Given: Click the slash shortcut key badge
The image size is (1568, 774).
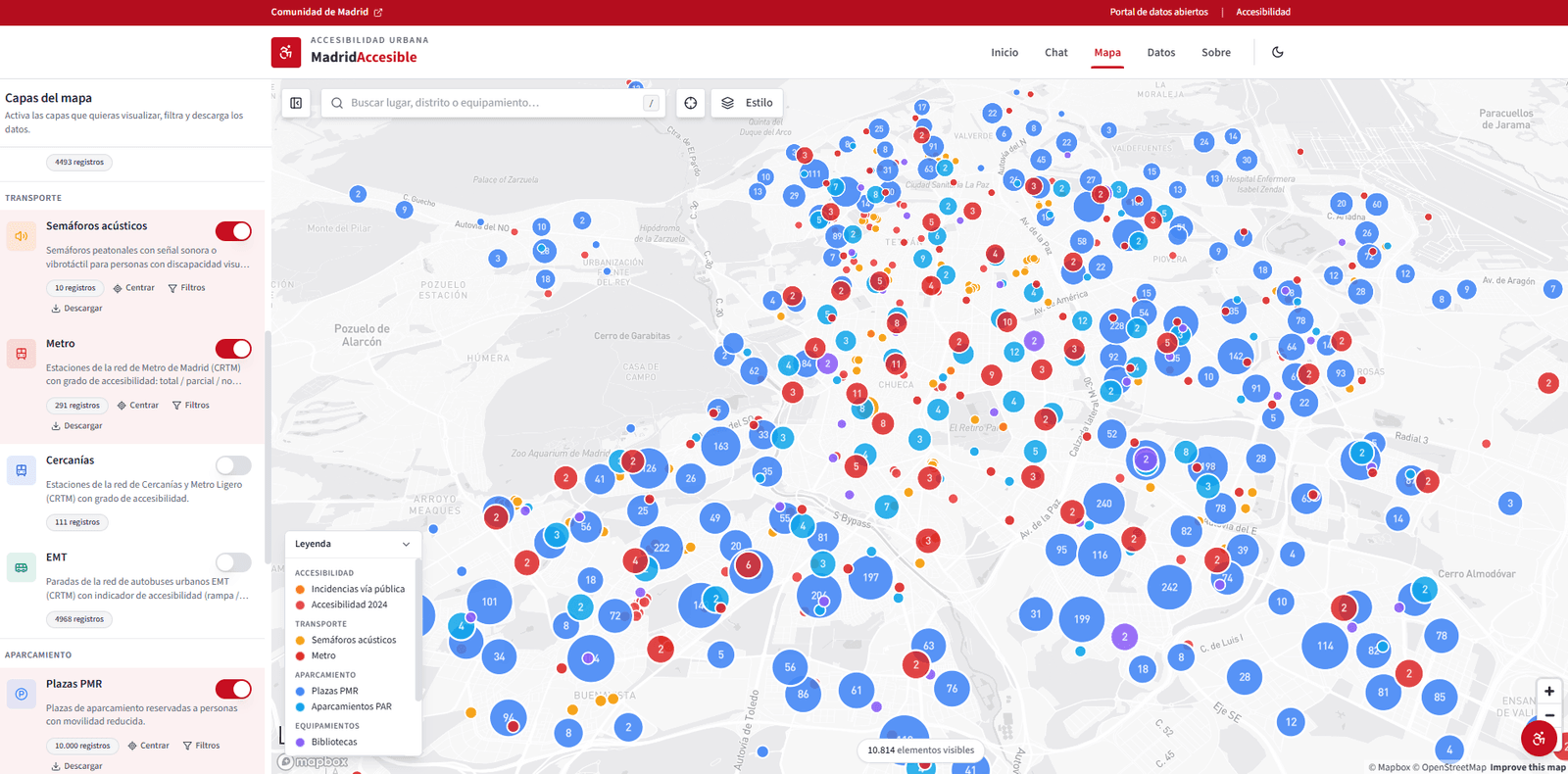Looking at the screenshot, I should [x=651, y=103].
